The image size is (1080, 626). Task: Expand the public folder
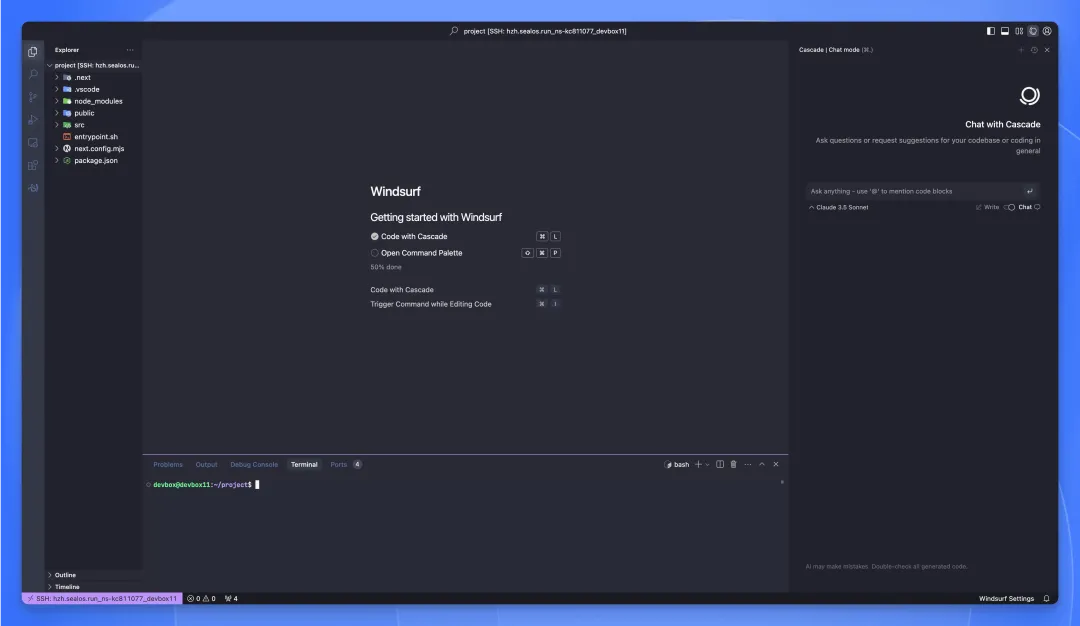click(57, 113)
